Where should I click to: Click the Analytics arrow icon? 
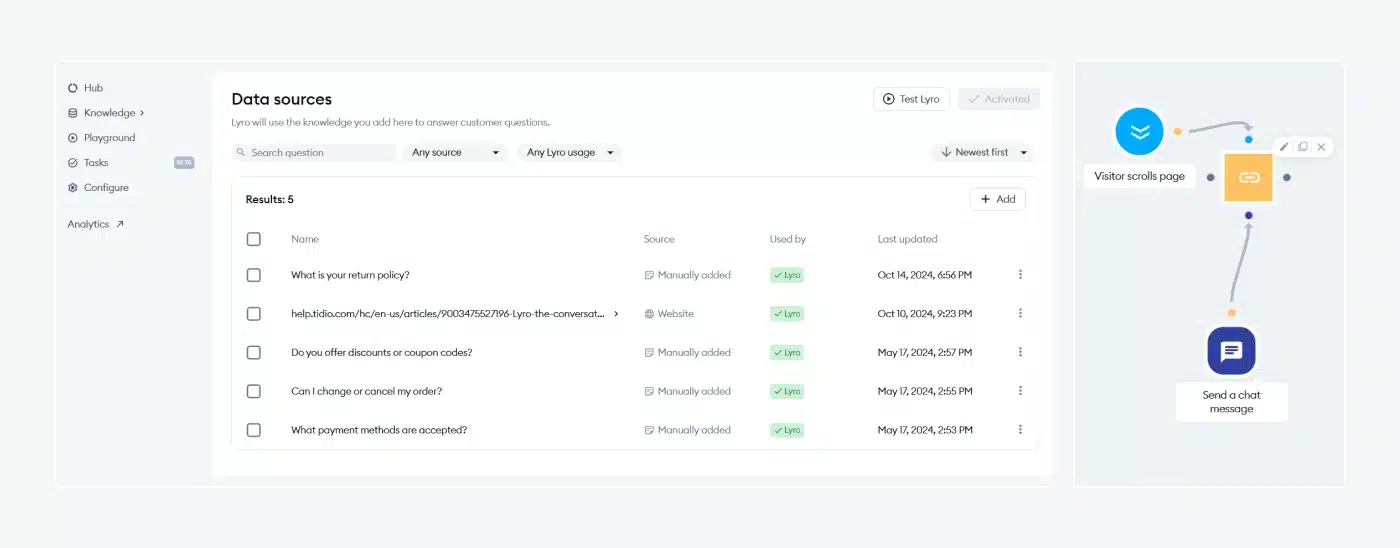point(120,224)
